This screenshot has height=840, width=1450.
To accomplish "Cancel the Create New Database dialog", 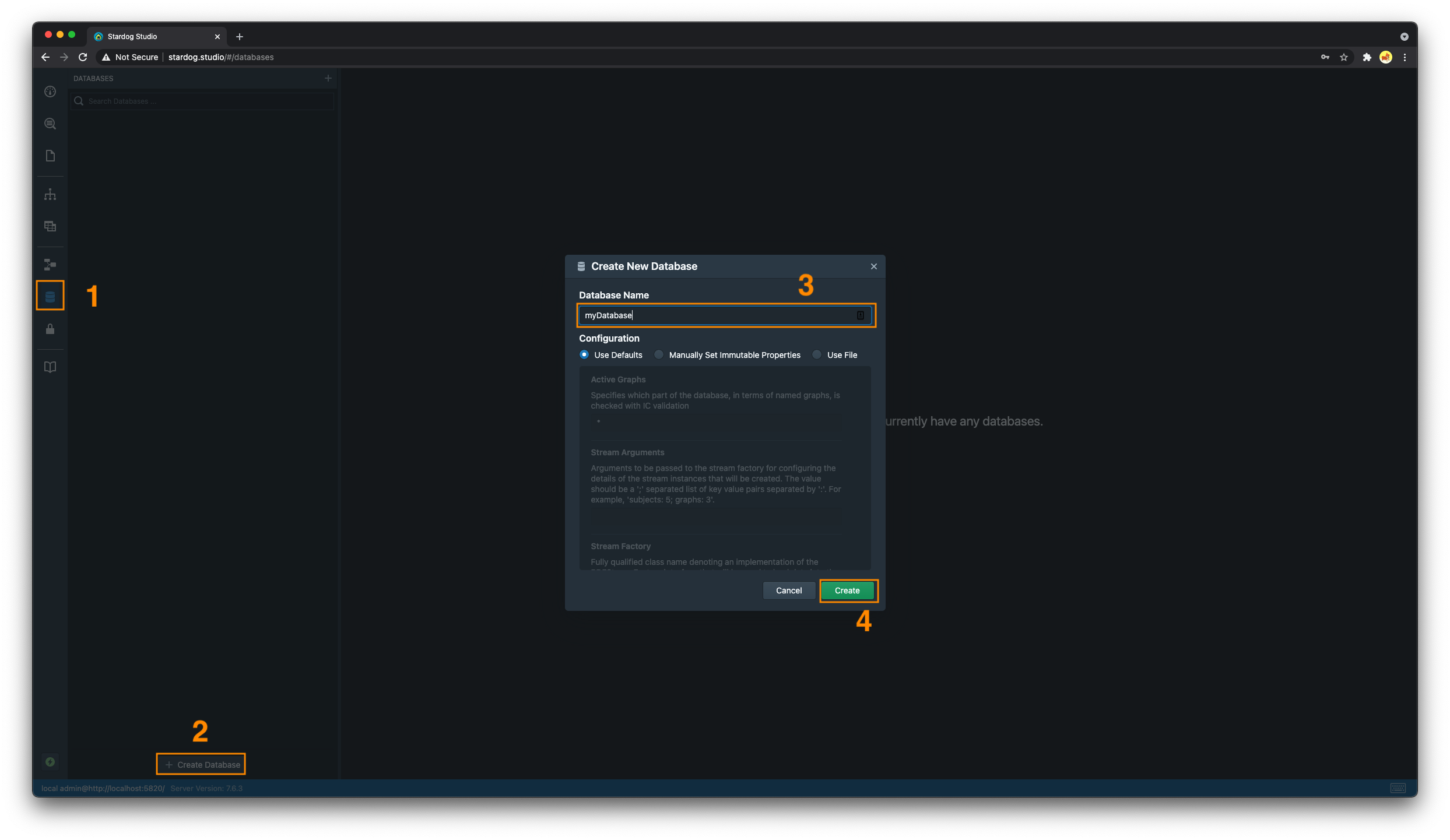I will (x=788, y=591).
